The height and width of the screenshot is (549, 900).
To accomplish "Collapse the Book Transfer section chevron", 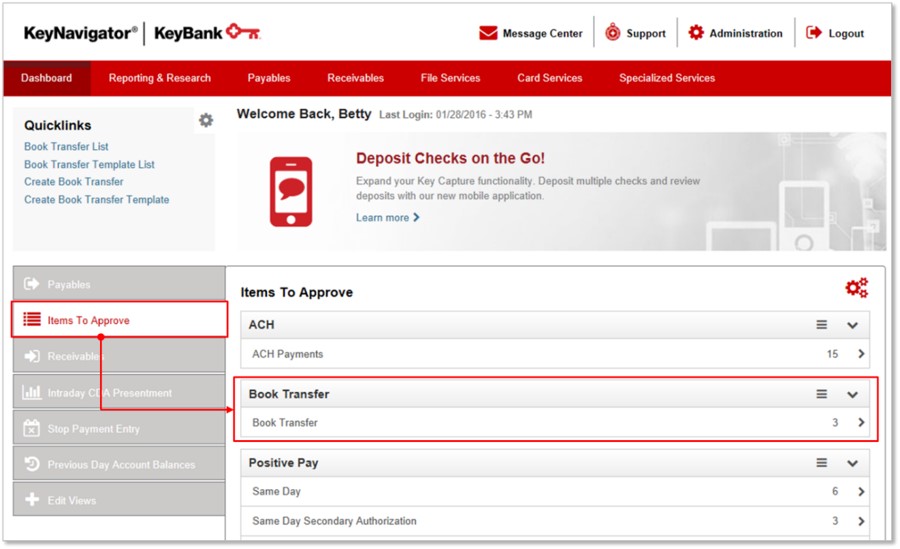I will [852, 395].
